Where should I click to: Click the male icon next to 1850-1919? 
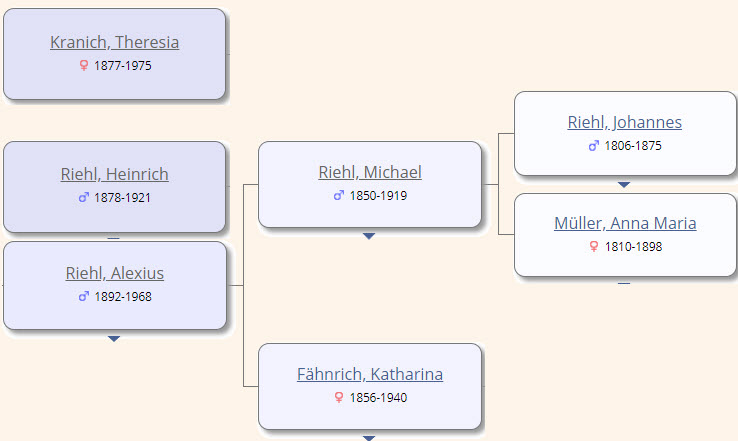pos(339,195)
